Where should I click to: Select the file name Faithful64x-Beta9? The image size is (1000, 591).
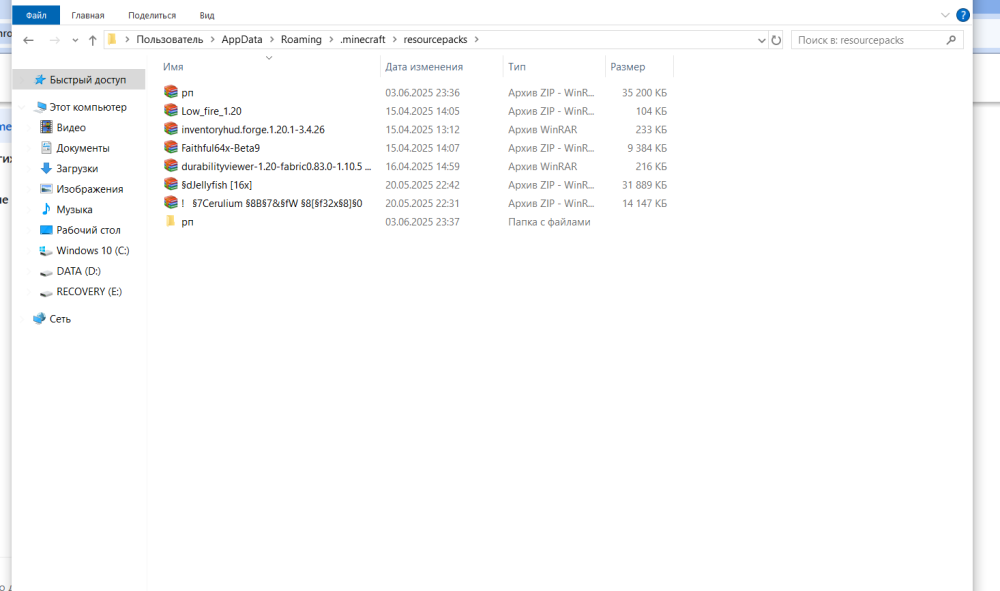(x=220, y=148)
